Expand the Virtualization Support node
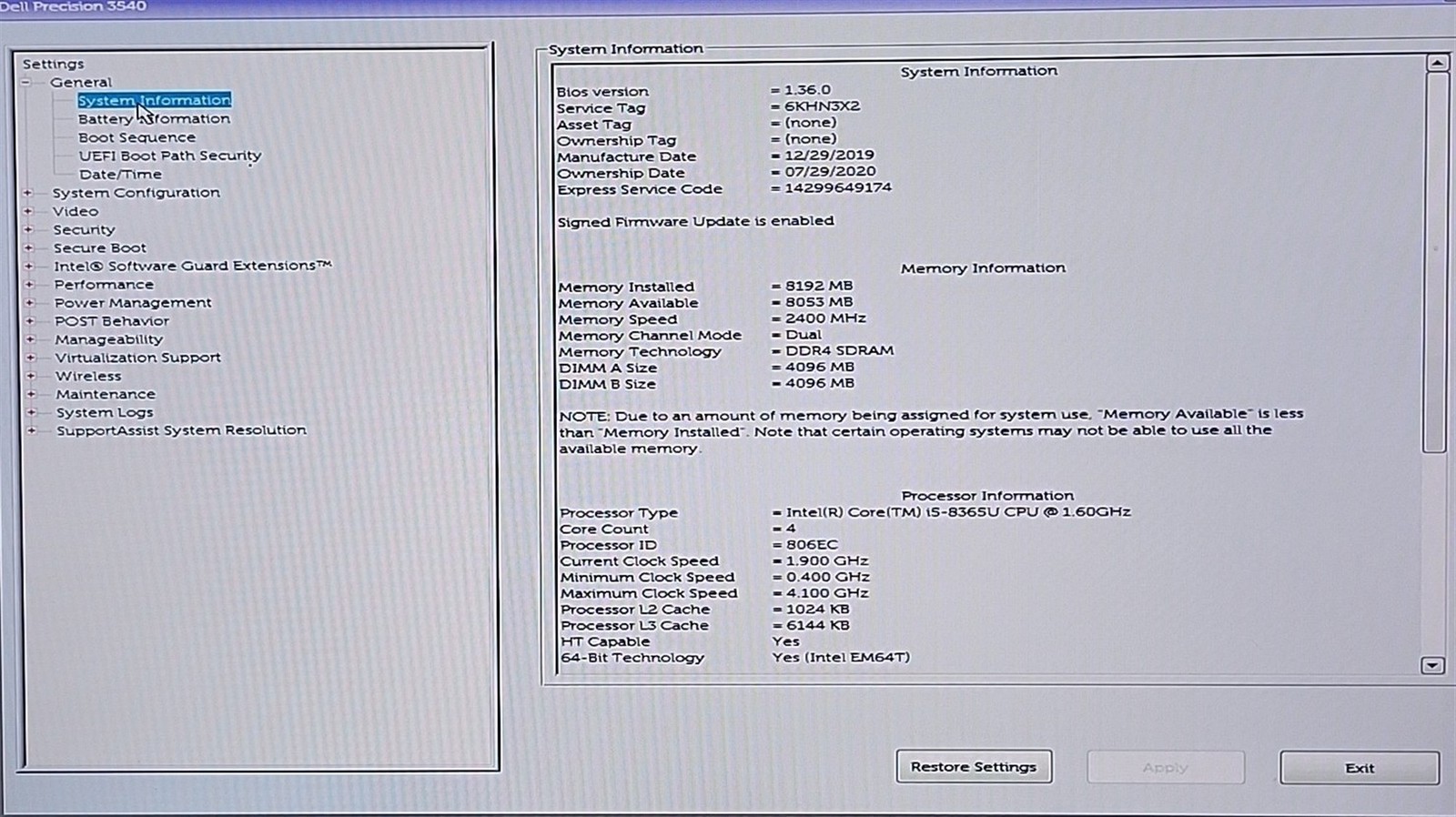 coord(31,358)
